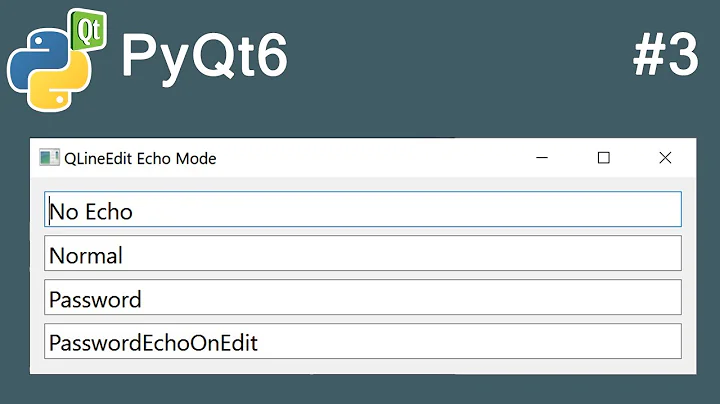The image size is (720, 404).
Task: Maximize the QLineEdit Echo Mode window
Action: [x=603, y=158]
